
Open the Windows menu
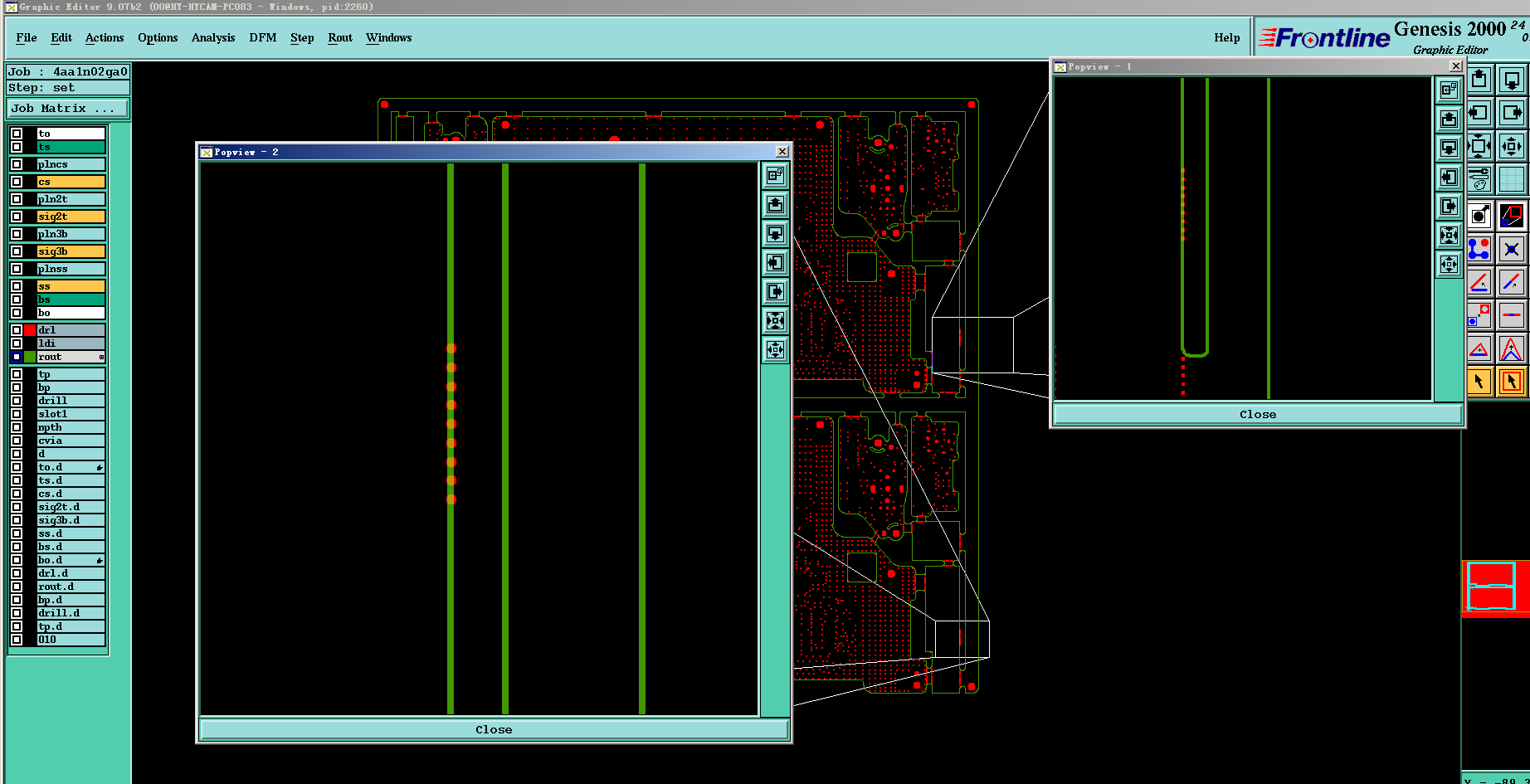pos(389,37)
